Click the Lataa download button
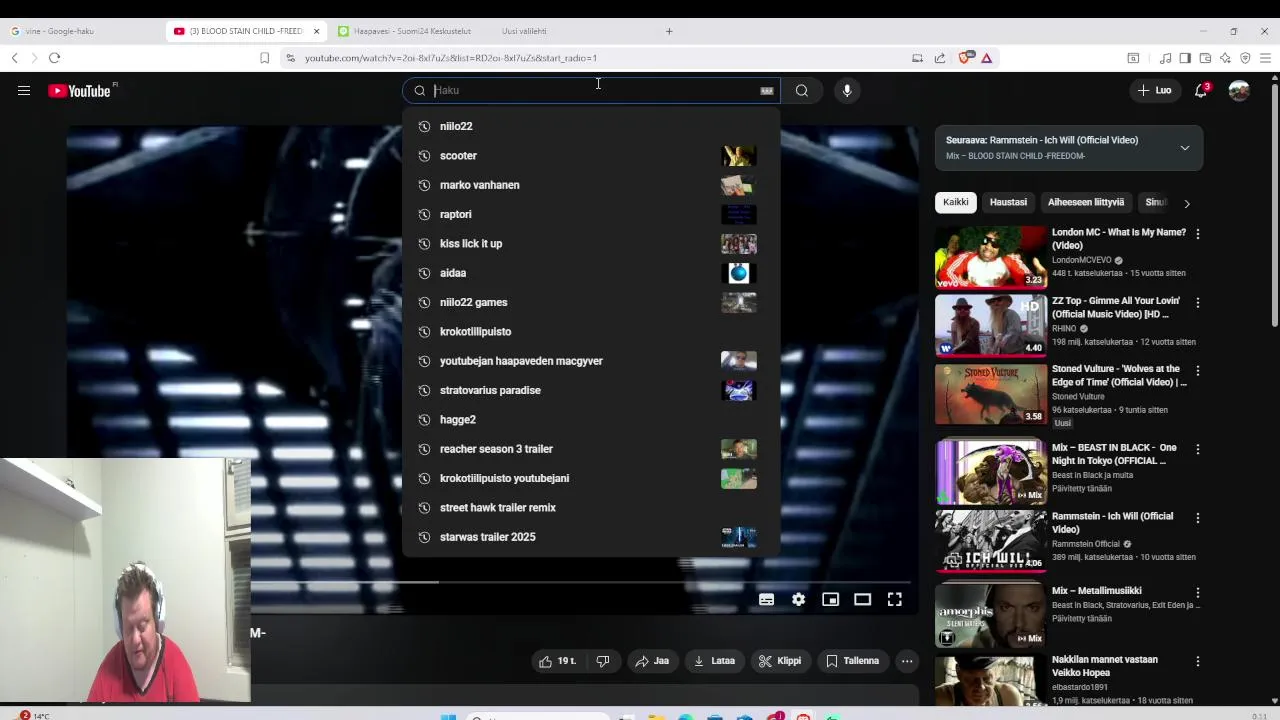The height and width of the screenshot is (720, 1280). pos(714,661)
